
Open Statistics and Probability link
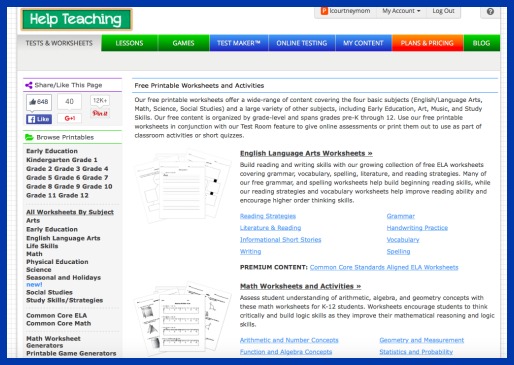[416, 352]
